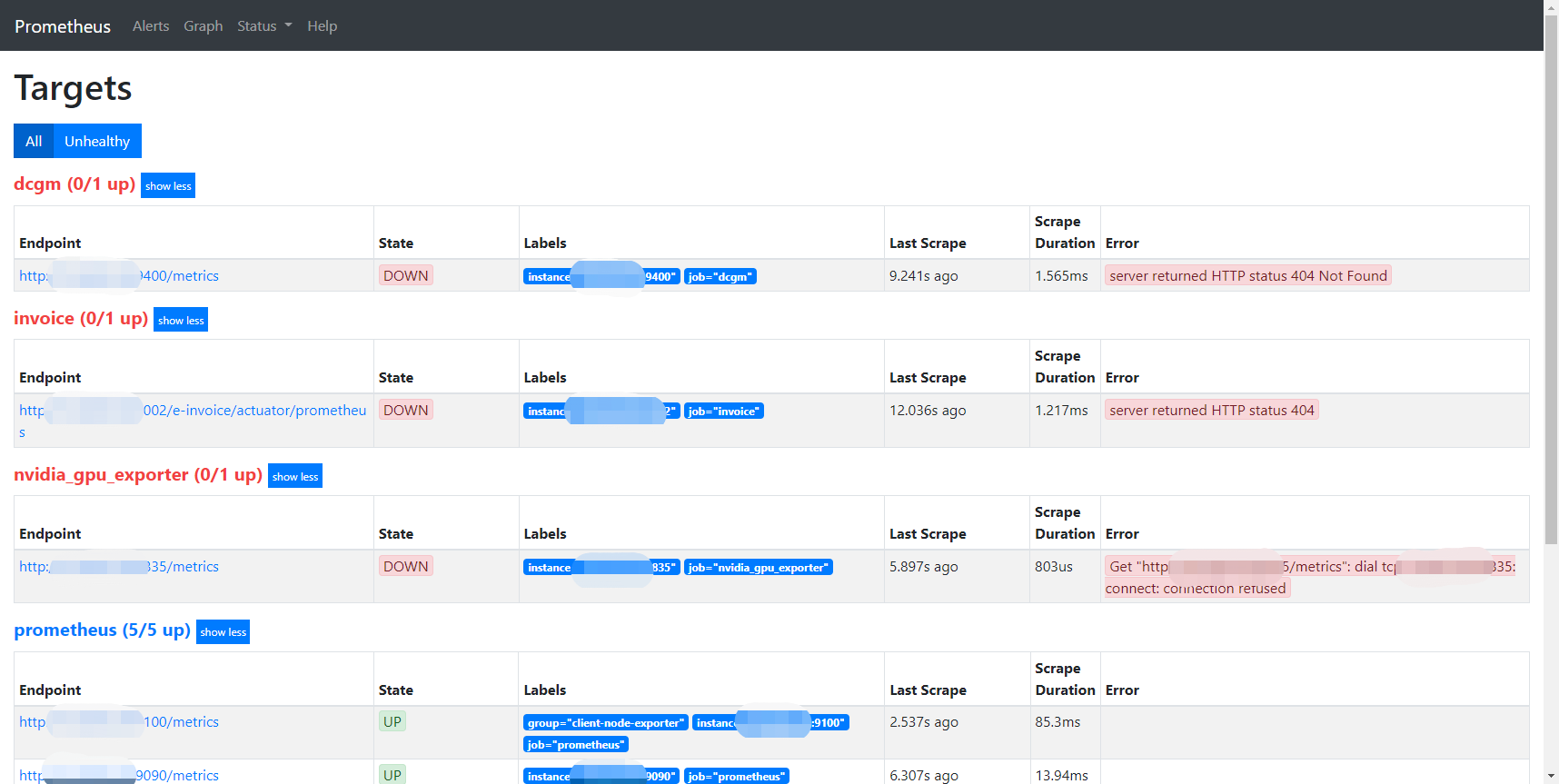Click the job="prometheus" badge under client-node-exporter
This screenshot has width=1559, height=784.
tap(576, 744)
